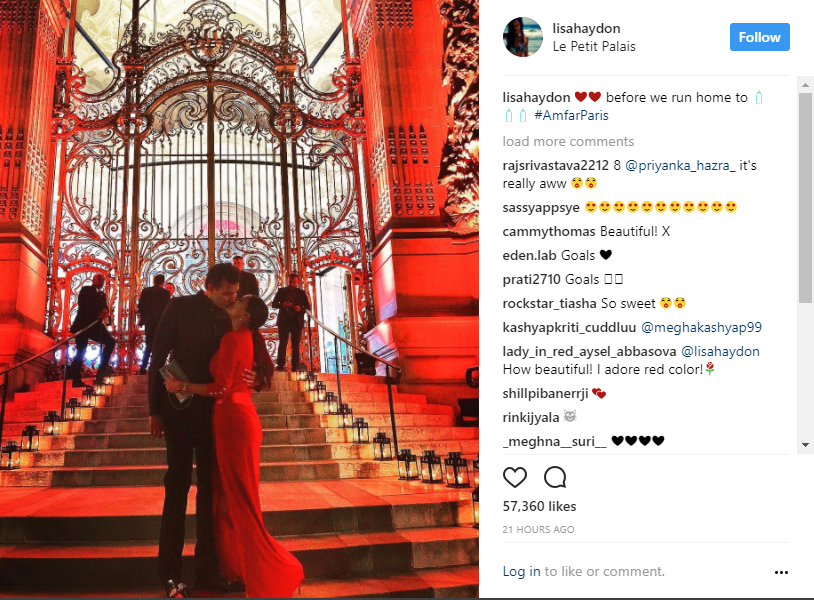Open @priyanka_hazra_ mention
The height and width of the screenshot is (600, 814).
pyautogui.click(x=680, y=166)
